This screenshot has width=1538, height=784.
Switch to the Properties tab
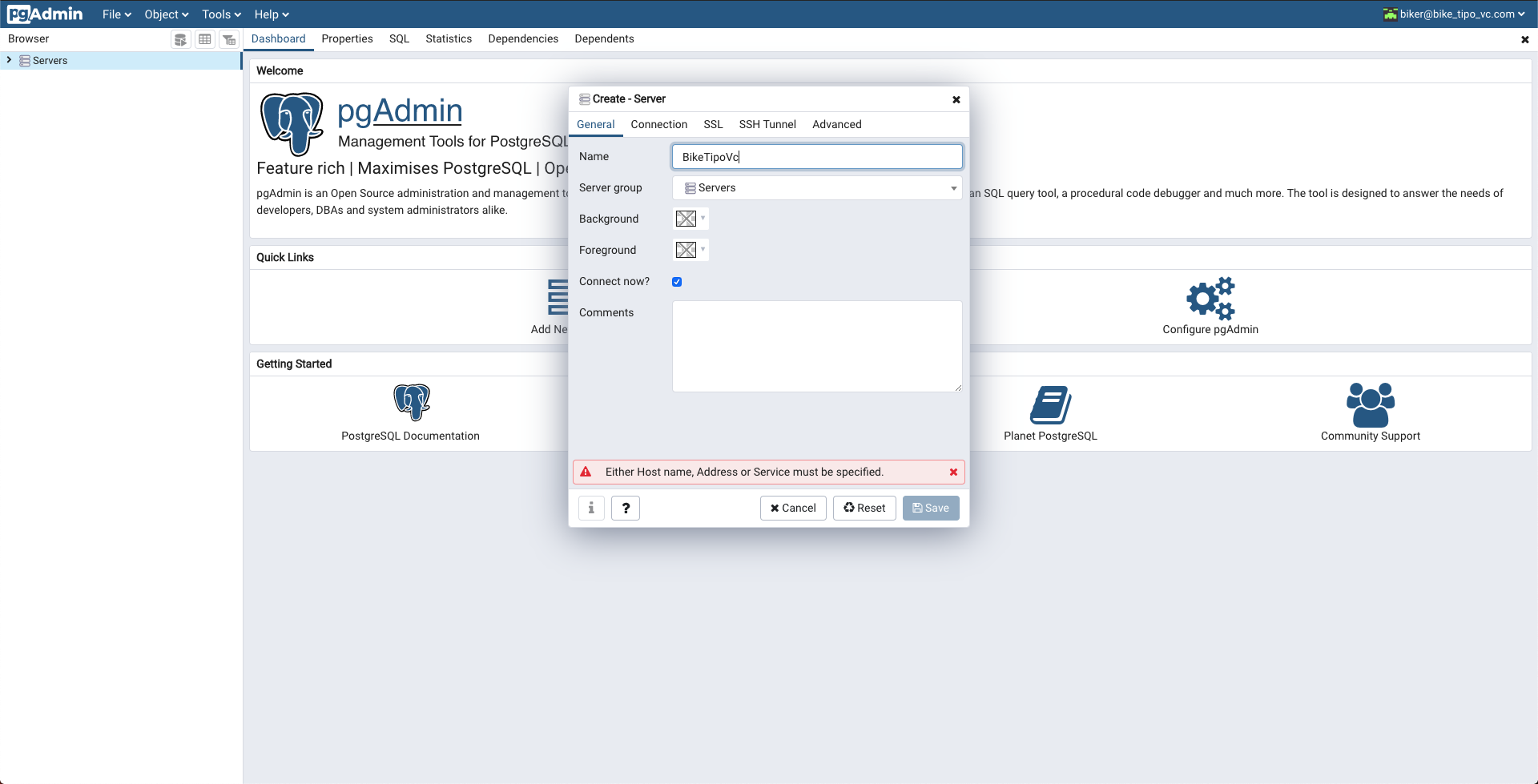347,38
